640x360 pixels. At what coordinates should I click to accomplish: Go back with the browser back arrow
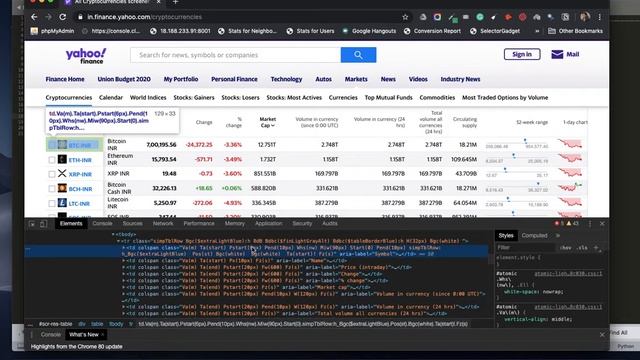tap(34, 17)
